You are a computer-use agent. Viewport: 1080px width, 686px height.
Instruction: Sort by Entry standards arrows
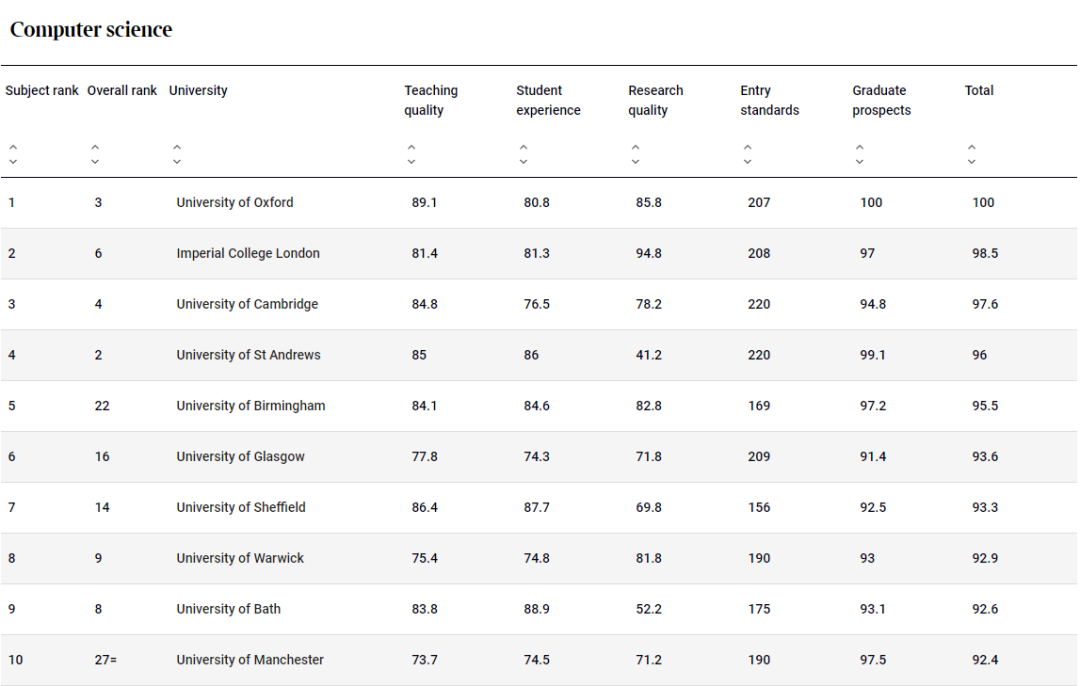click(747, 154)
